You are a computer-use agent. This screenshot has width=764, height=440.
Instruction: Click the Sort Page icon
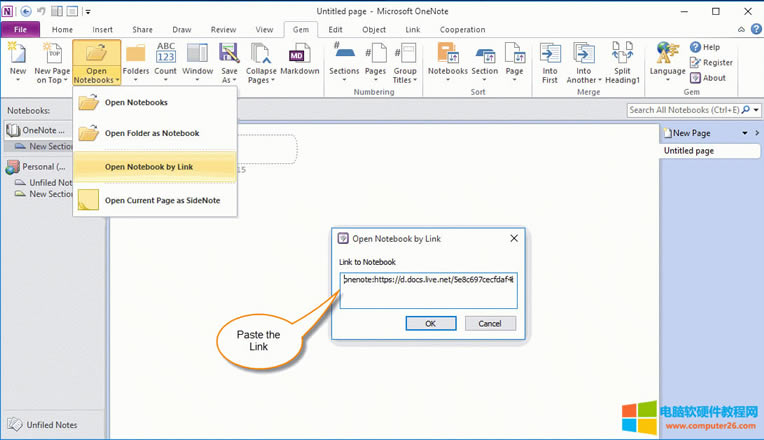point(515,53)
